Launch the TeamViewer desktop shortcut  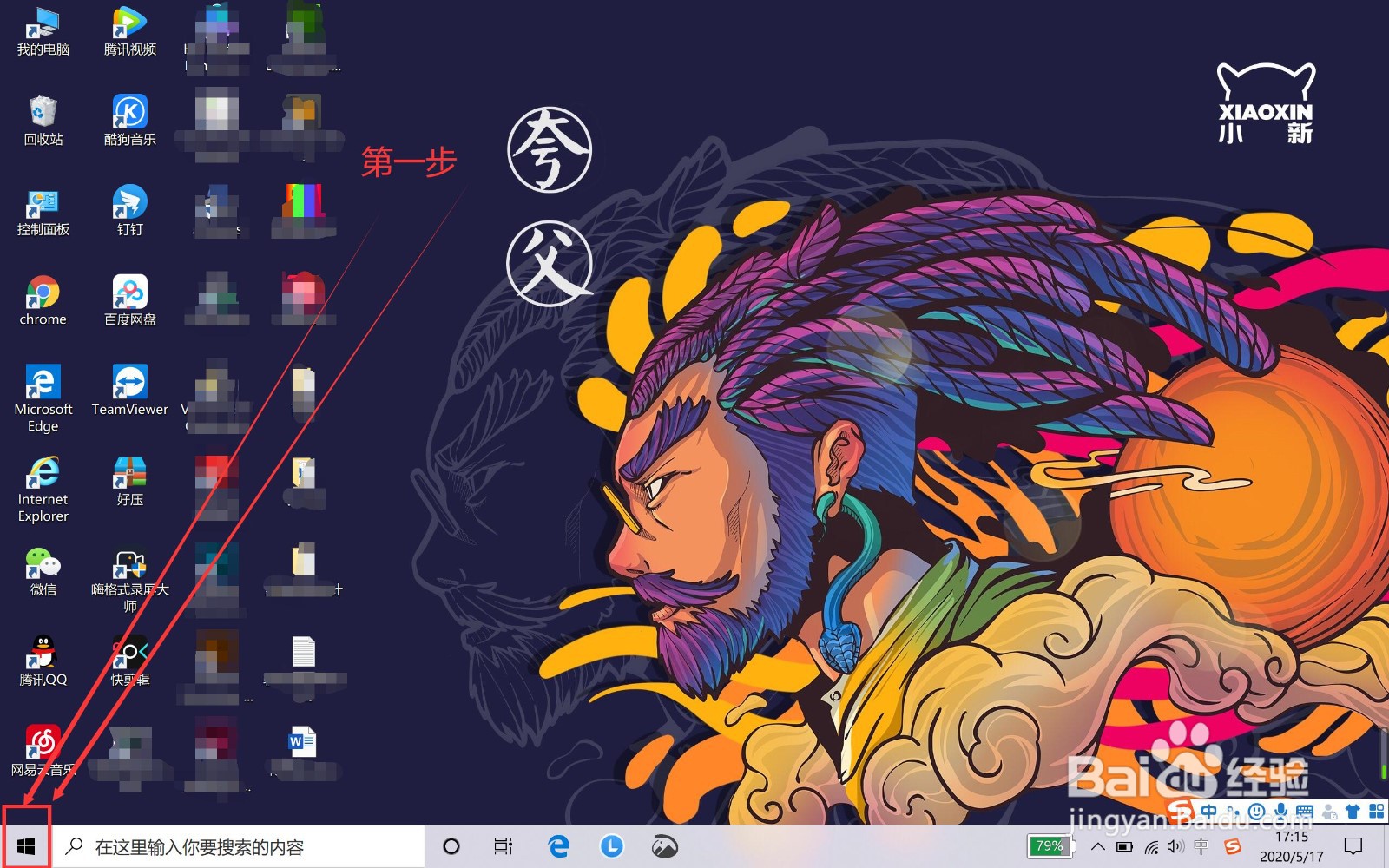tap(129, 391)
